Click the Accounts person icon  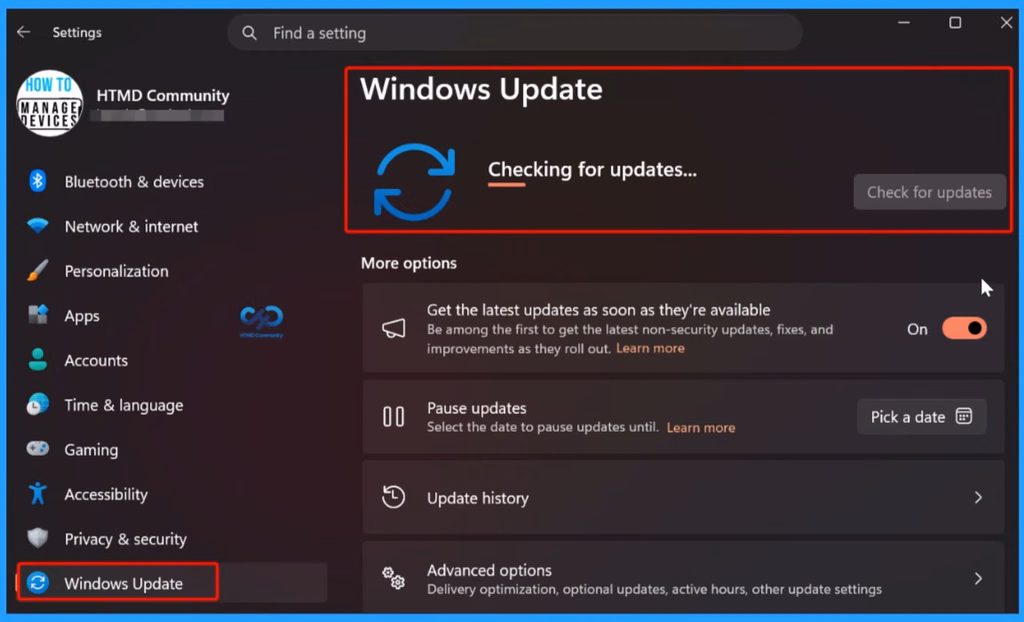[37, 359]
